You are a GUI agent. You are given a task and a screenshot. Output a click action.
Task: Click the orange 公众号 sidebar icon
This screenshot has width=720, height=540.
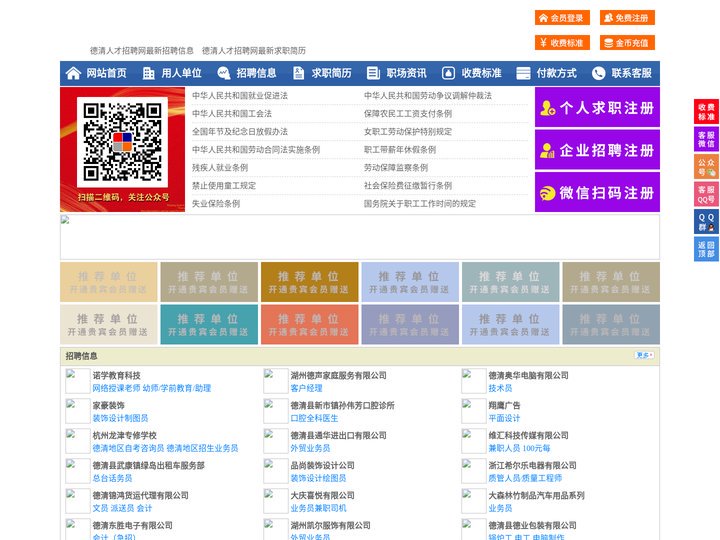tap(706, 167)
